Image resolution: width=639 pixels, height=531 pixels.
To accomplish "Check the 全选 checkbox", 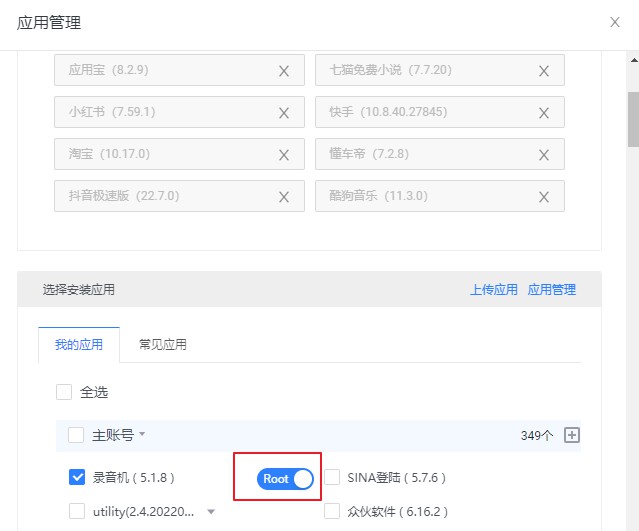I will coord(64,392).
